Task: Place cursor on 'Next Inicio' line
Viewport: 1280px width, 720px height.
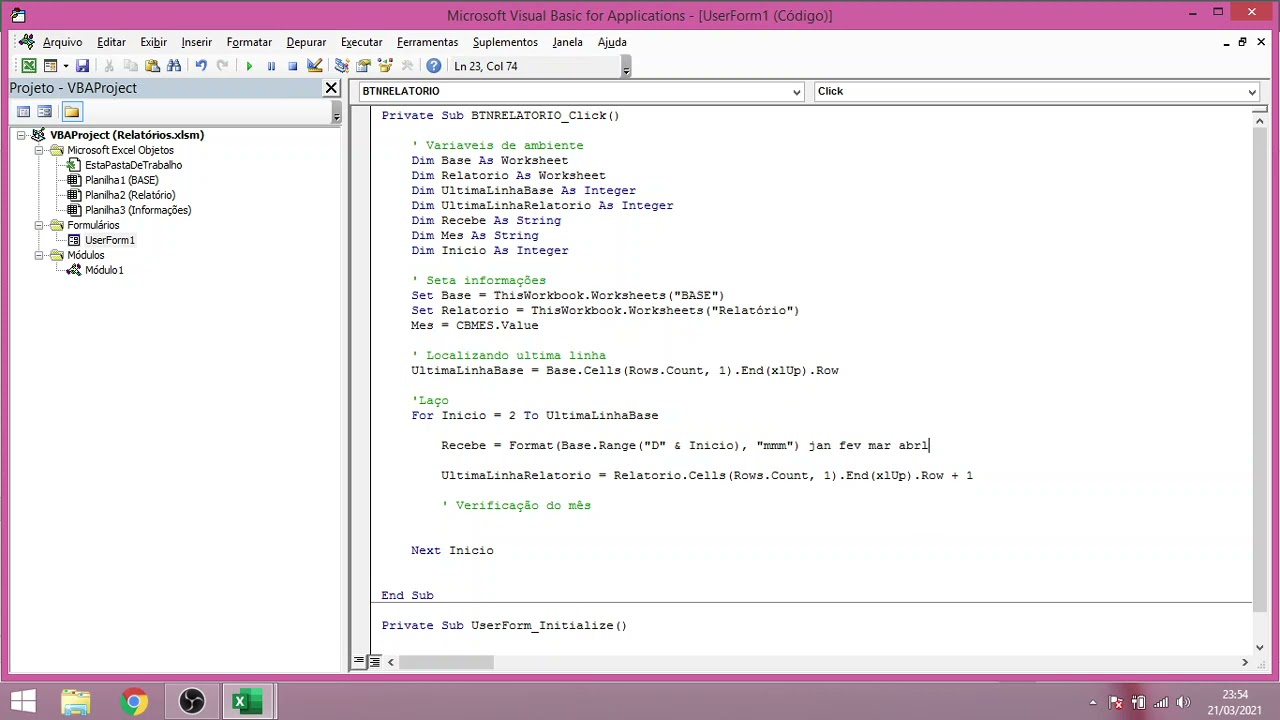Action: pos(452,550)
